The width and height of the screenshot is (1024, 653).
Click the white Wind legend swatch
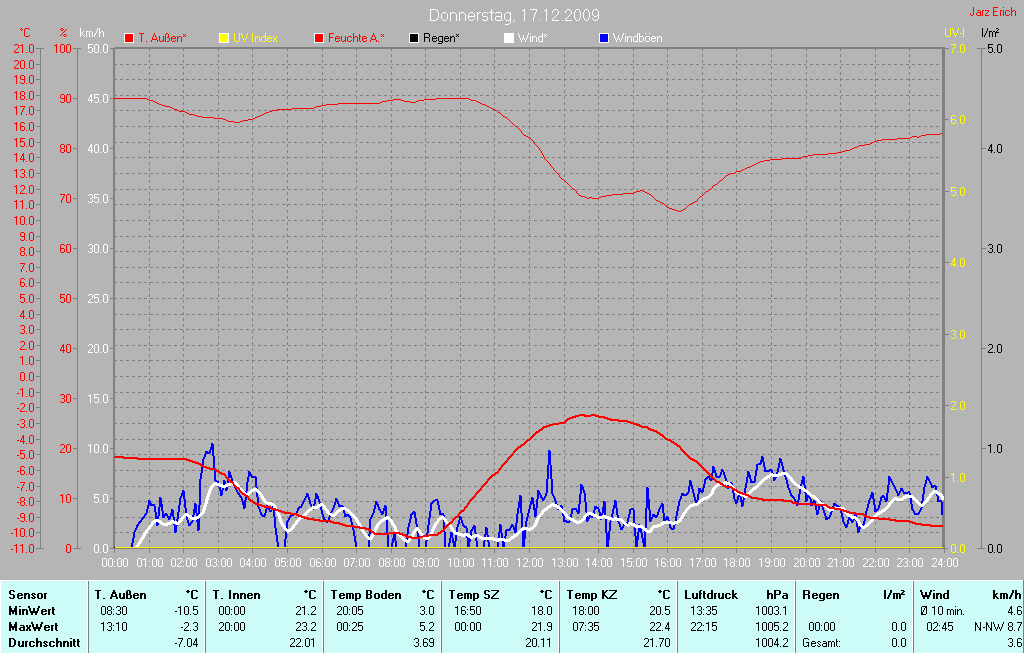(x=509, y=38)
